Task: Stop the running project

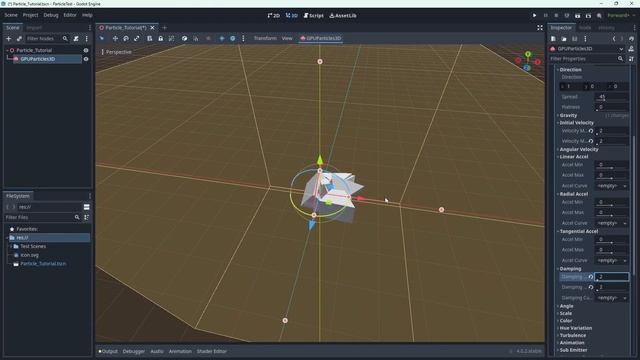Action: pos(556,16)
